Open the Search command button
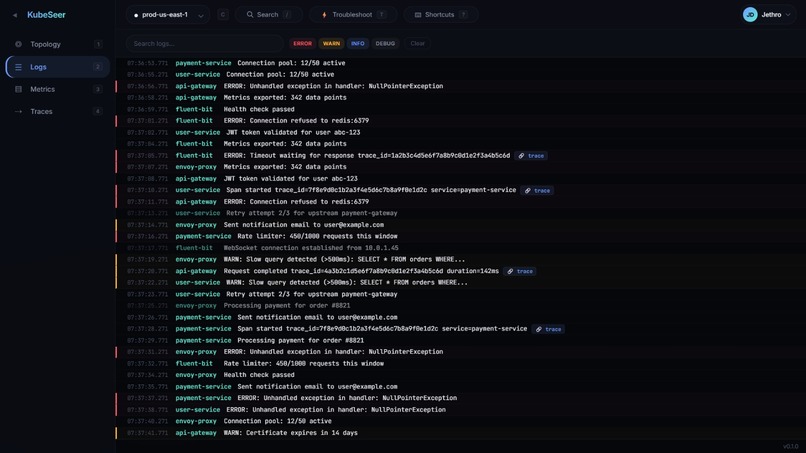 pos(269,15)
